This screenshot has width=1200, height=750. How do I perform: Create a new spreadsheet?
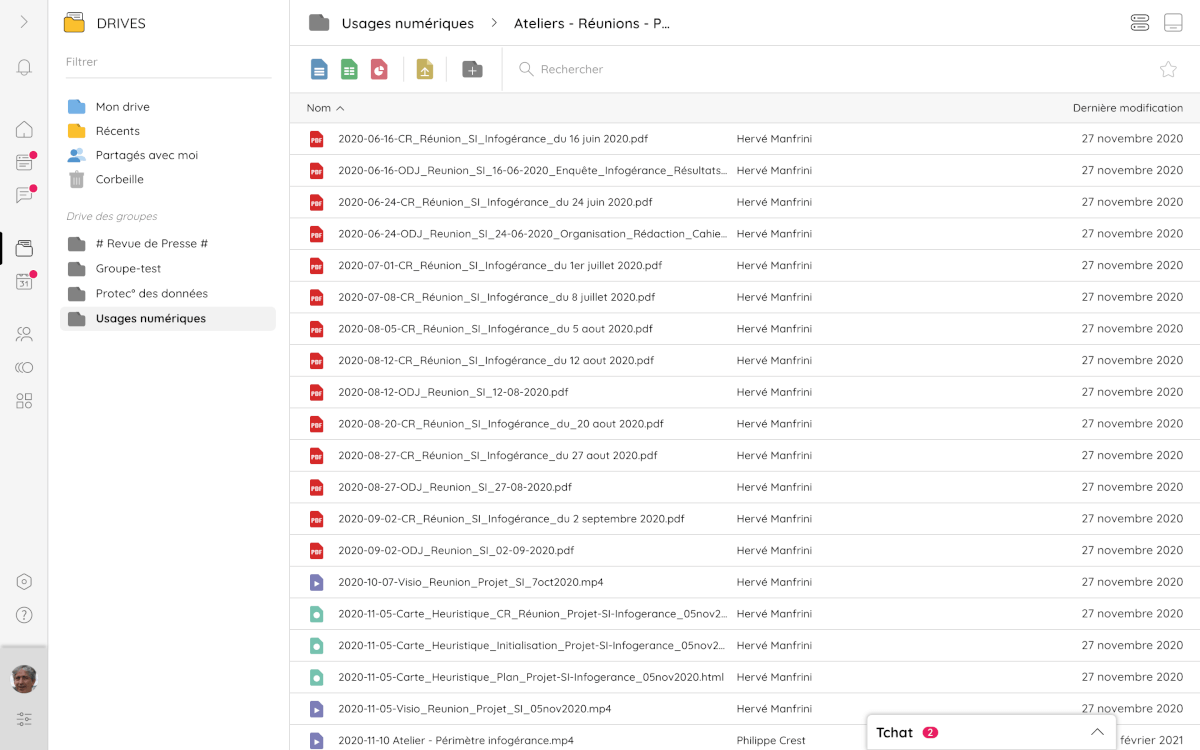click(x=349, y=69)
